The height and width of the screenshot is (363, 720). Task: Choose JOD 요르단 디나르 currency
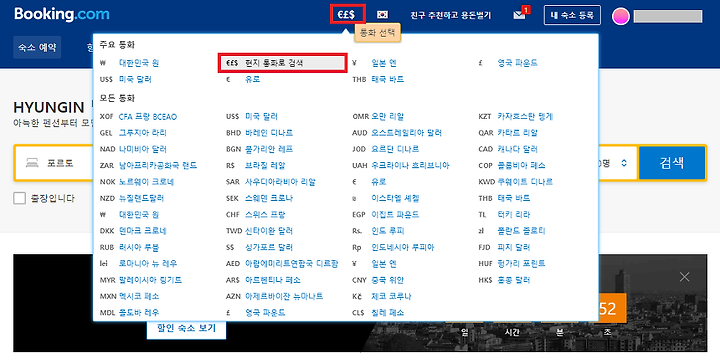(386, 149)
